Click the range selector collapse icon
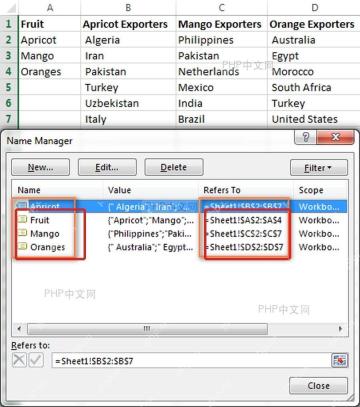Viewport: 360px width, 407px height. tap(340, 361)
